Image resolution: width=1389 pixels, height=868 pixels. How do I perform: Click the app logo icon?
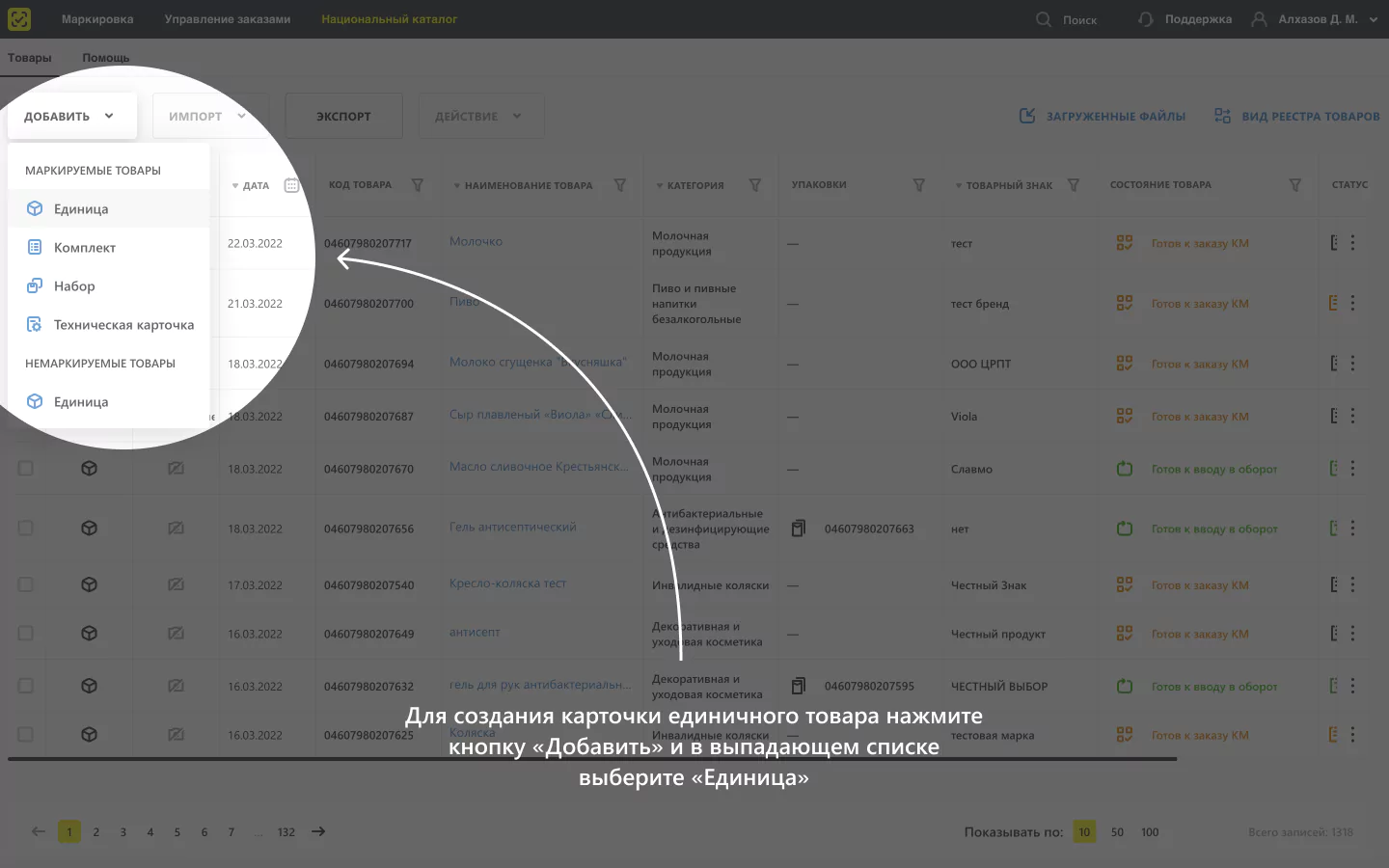(19, 19)
